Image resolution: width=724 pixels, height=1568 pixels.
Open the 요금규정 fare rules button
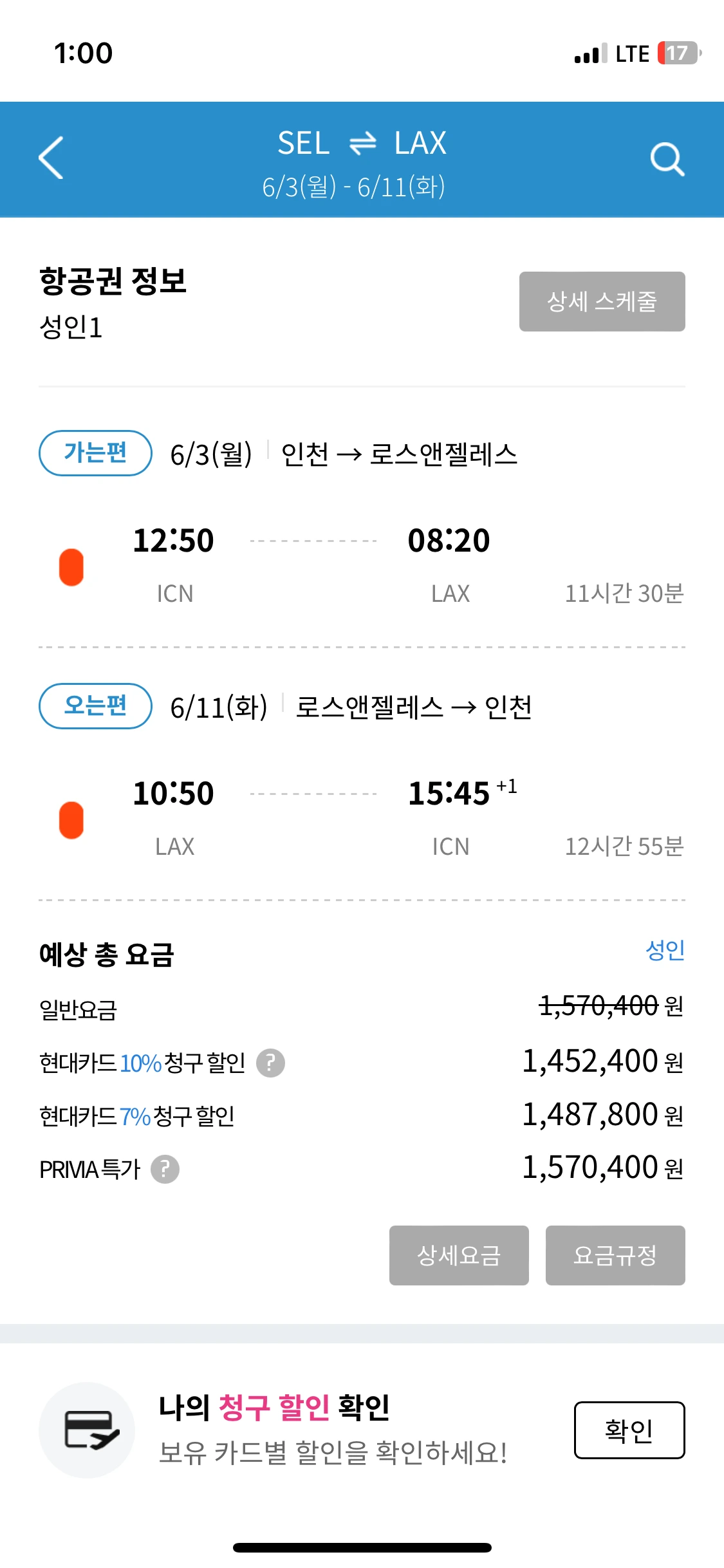[615, 1255]
